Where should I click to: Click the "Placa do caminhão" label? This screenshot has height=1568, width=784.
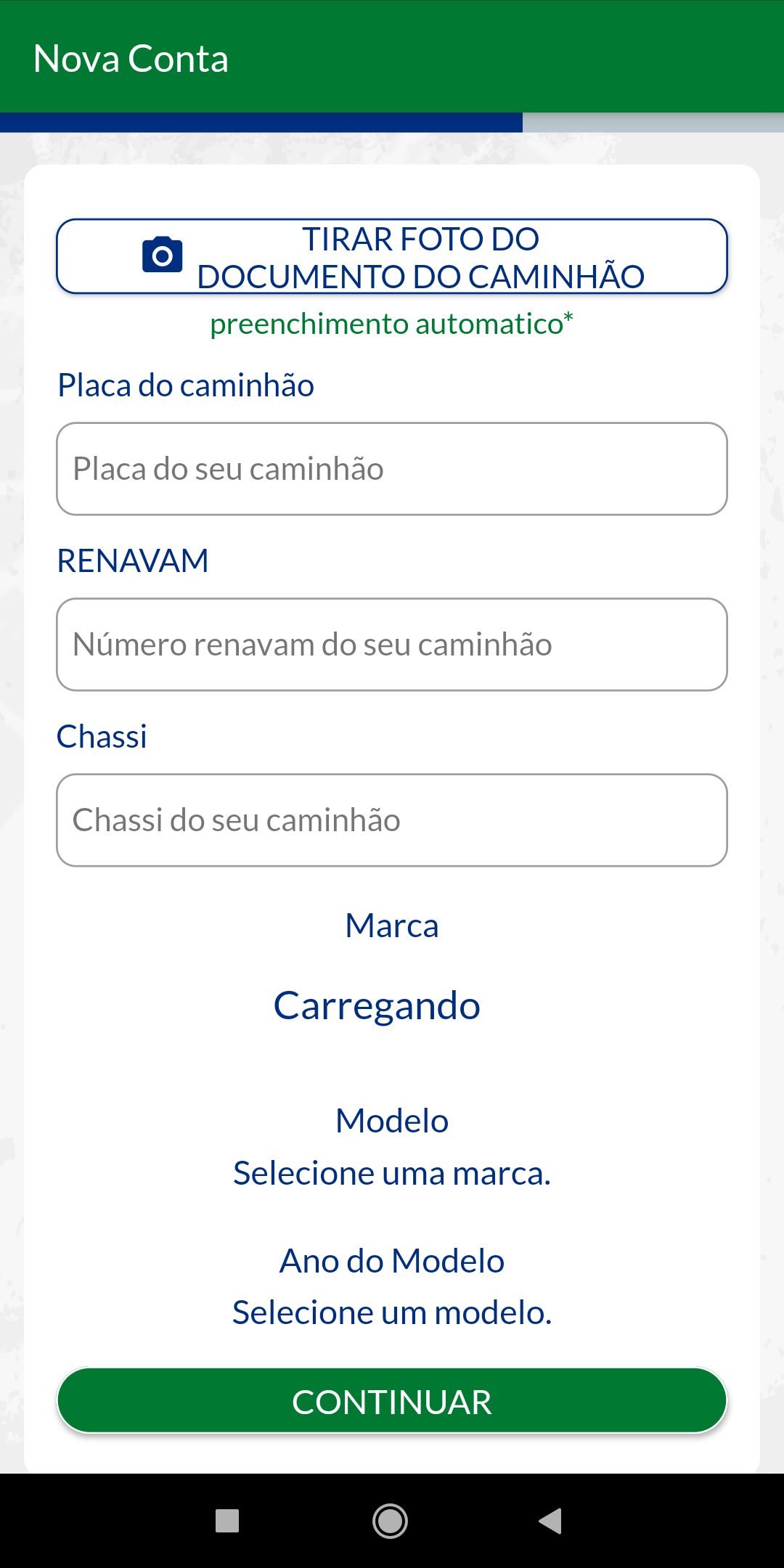click(x=186, y=385)
